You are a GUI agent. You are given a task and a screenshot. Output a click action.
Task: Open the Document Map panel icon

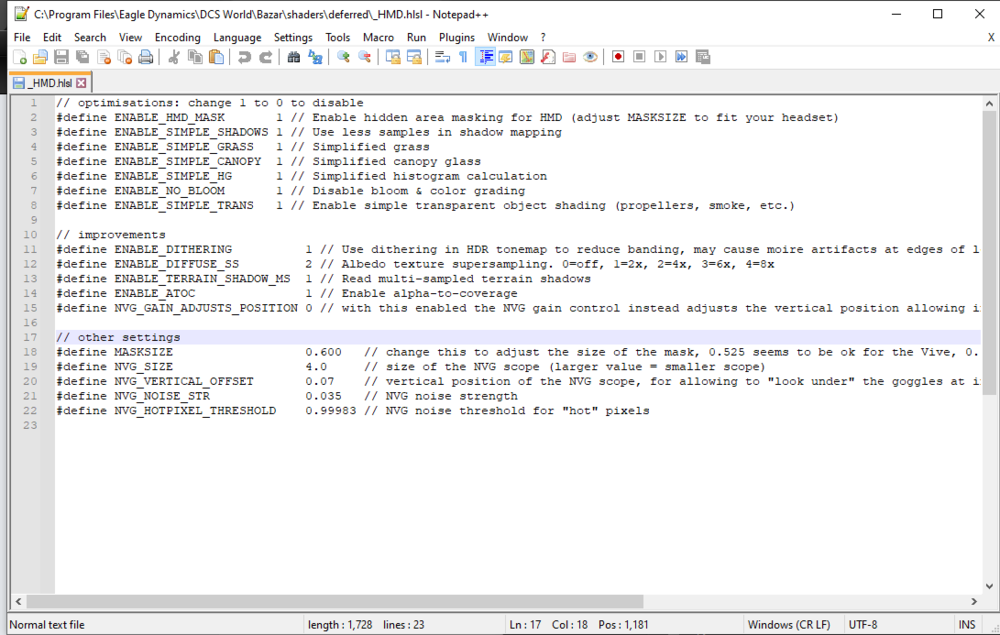tap(527, 57)
